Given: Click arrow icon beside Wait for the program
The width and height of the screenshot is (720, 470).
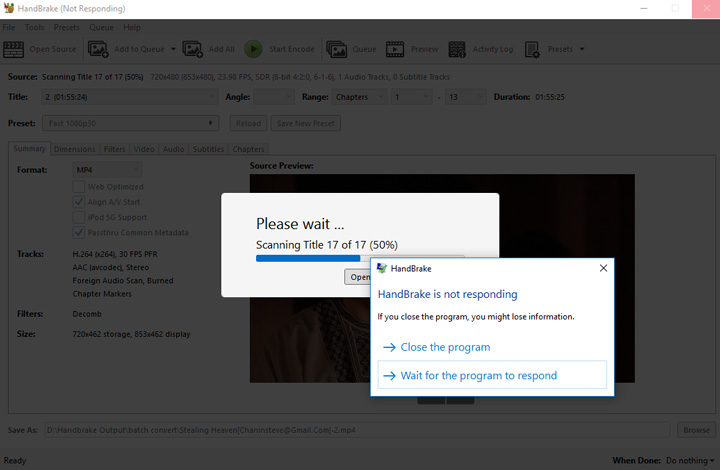Looking at the screenshot, I should pos(389,376).
